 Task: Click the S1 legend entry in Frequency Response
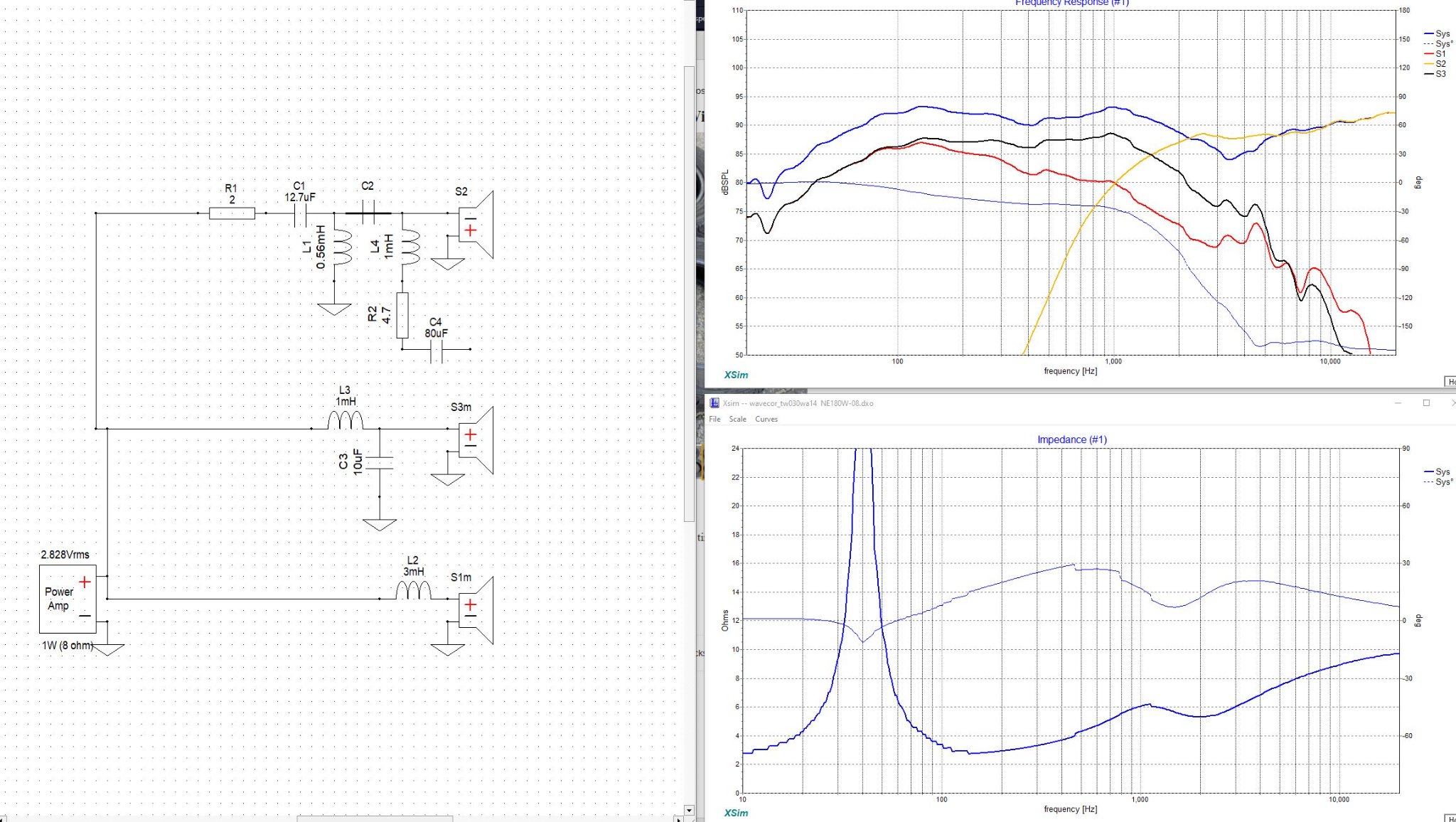(1435, 53)
